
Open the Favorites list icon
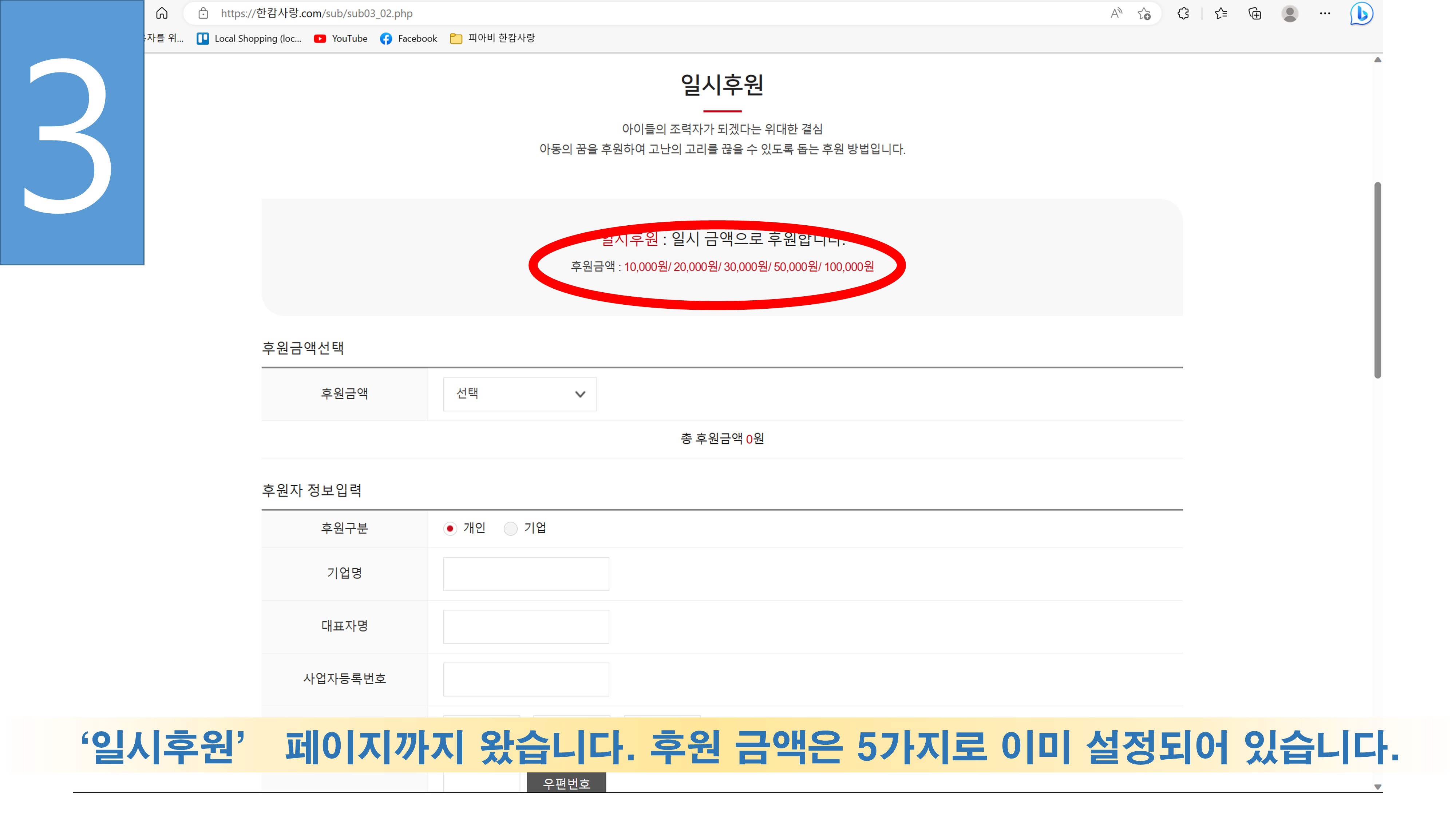coord(1221,13)
